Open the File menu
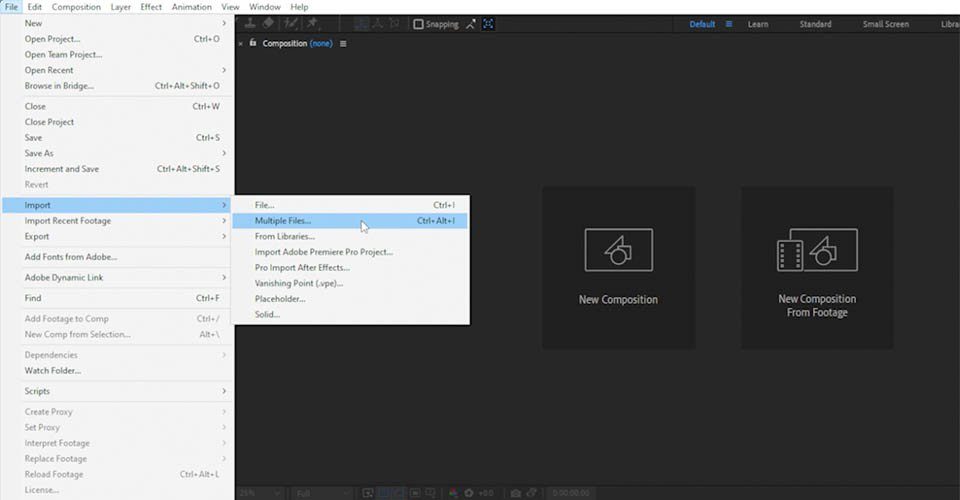 (x=12, y=7)
